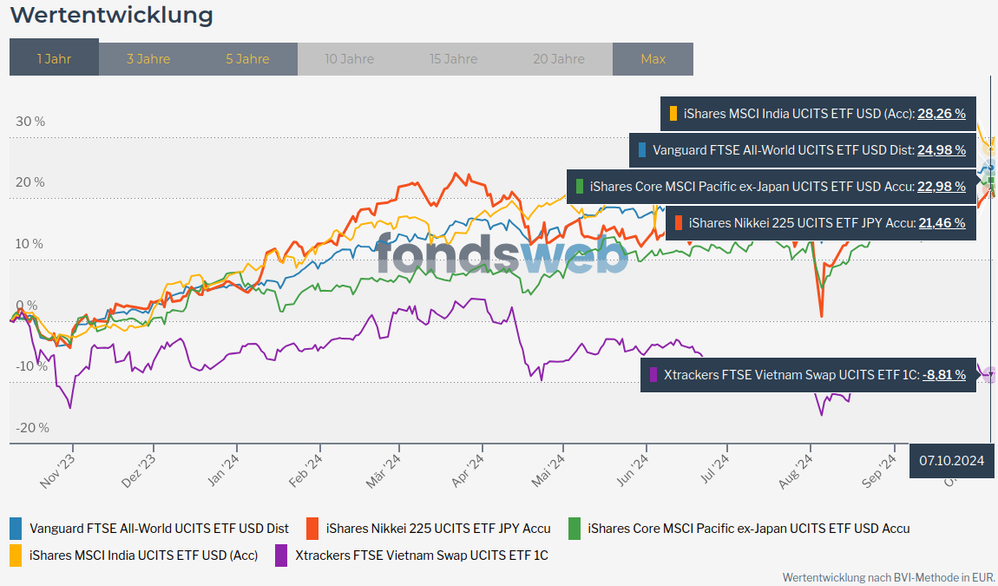Toggle iShares Core MSCI Pacific legend entry
This screenshot has height=586, width=998.
748,528
